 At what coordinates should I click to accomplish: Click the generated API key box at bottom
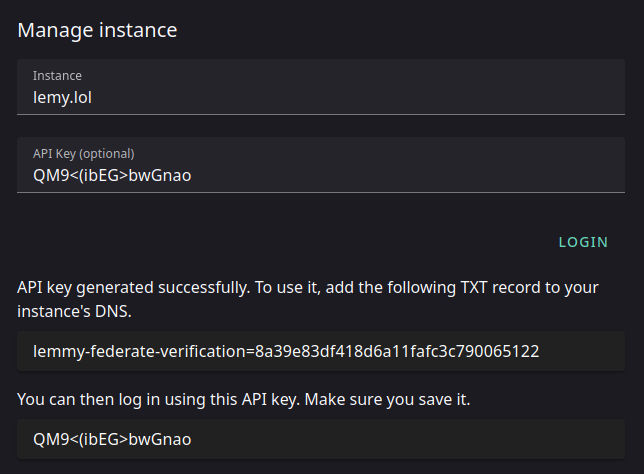(x=321, y=439)
